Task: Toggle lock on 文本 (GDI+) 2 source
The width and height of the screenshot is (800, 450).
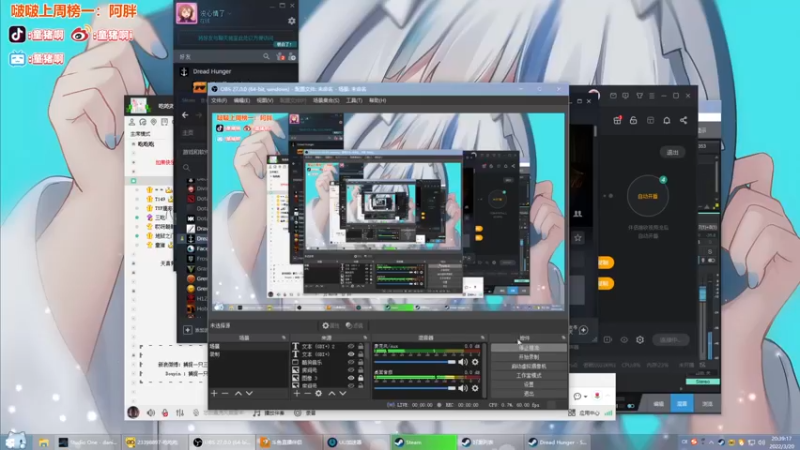Action: click(x=361, y=346)
